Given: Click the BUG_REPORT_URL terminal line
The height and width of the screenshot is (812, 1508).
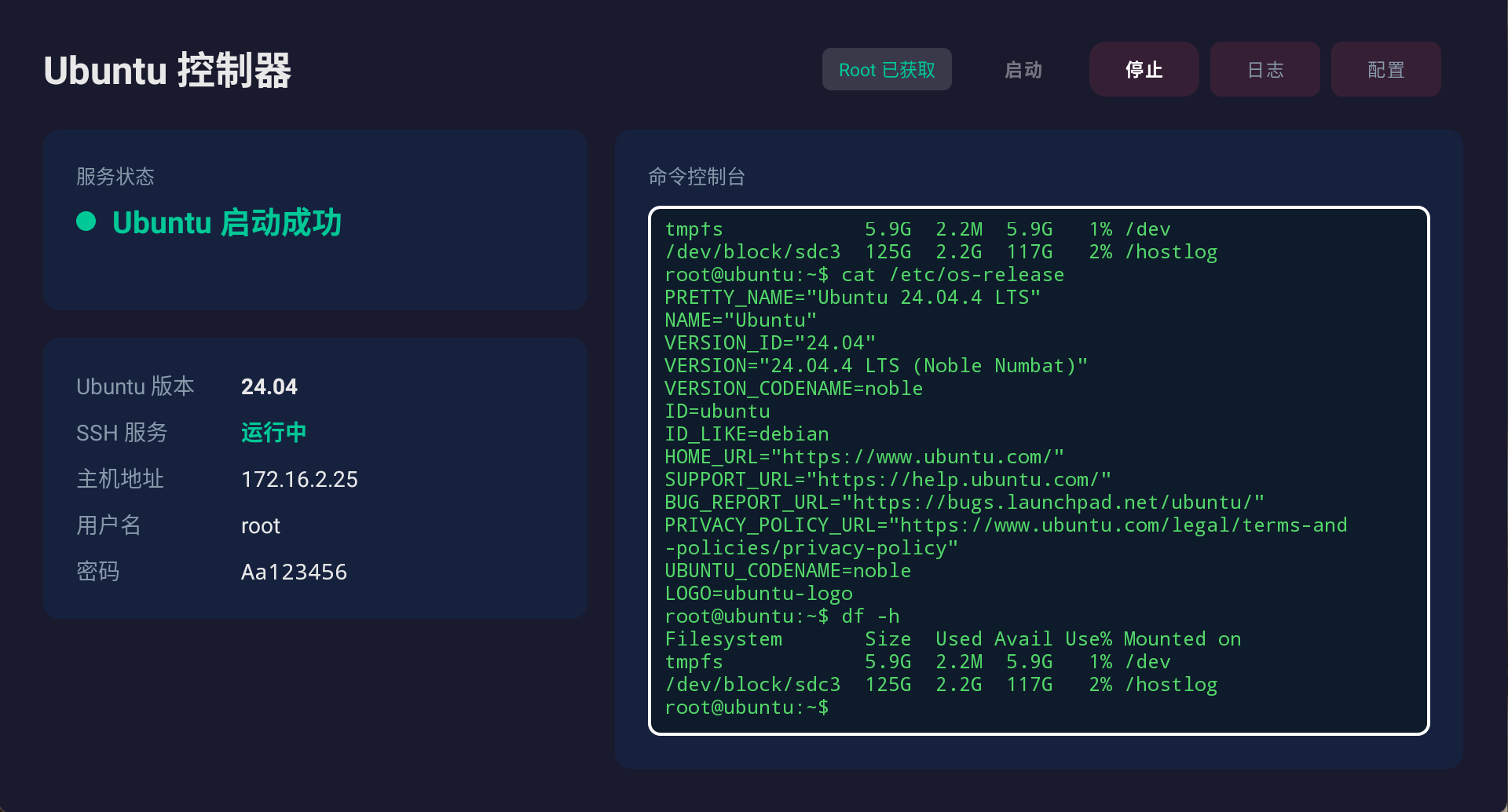Looking at the screenshot, I should point(964,503).
